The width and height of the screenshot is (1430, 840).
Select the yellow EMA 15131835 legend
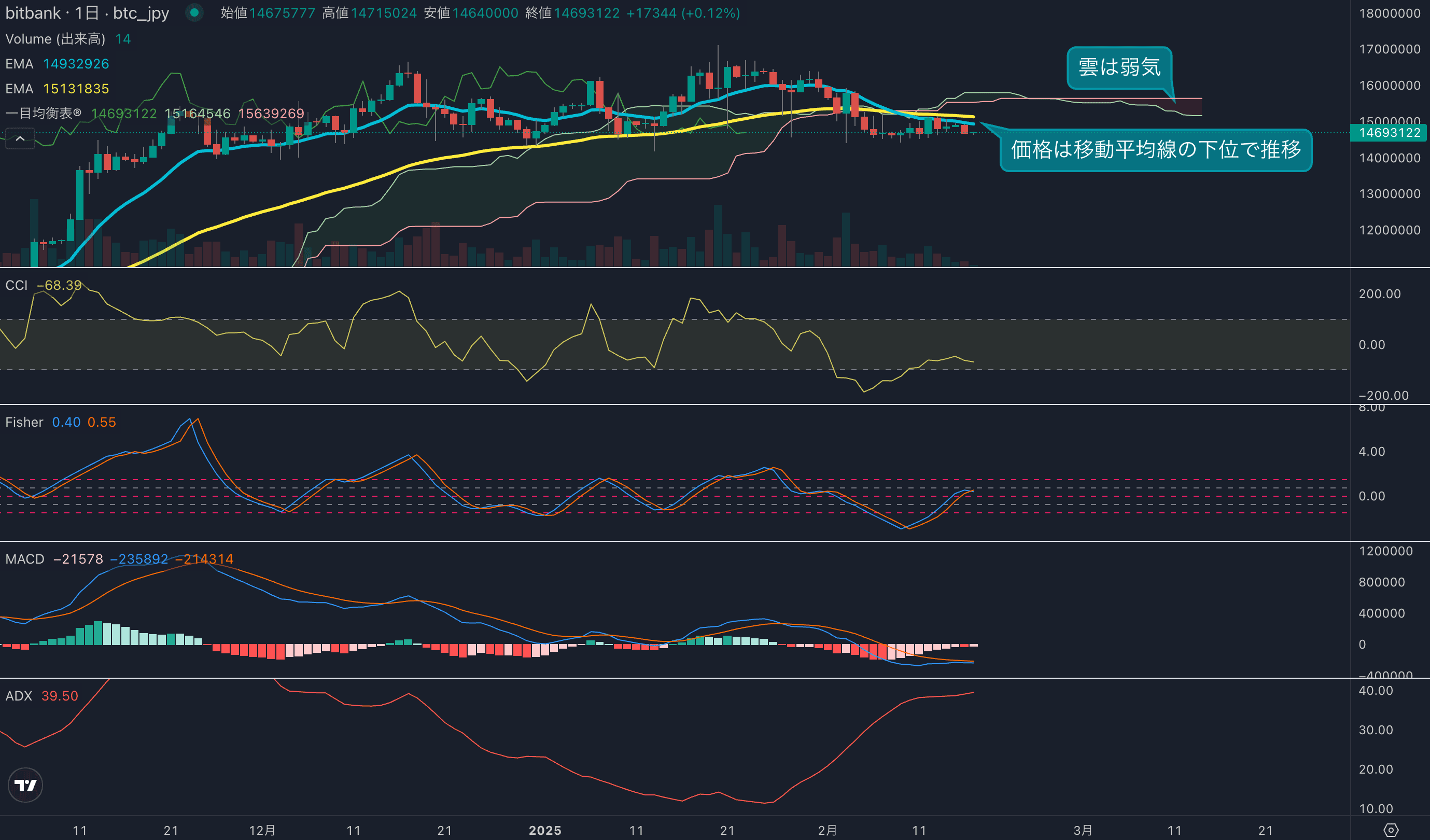coord(57,89)
